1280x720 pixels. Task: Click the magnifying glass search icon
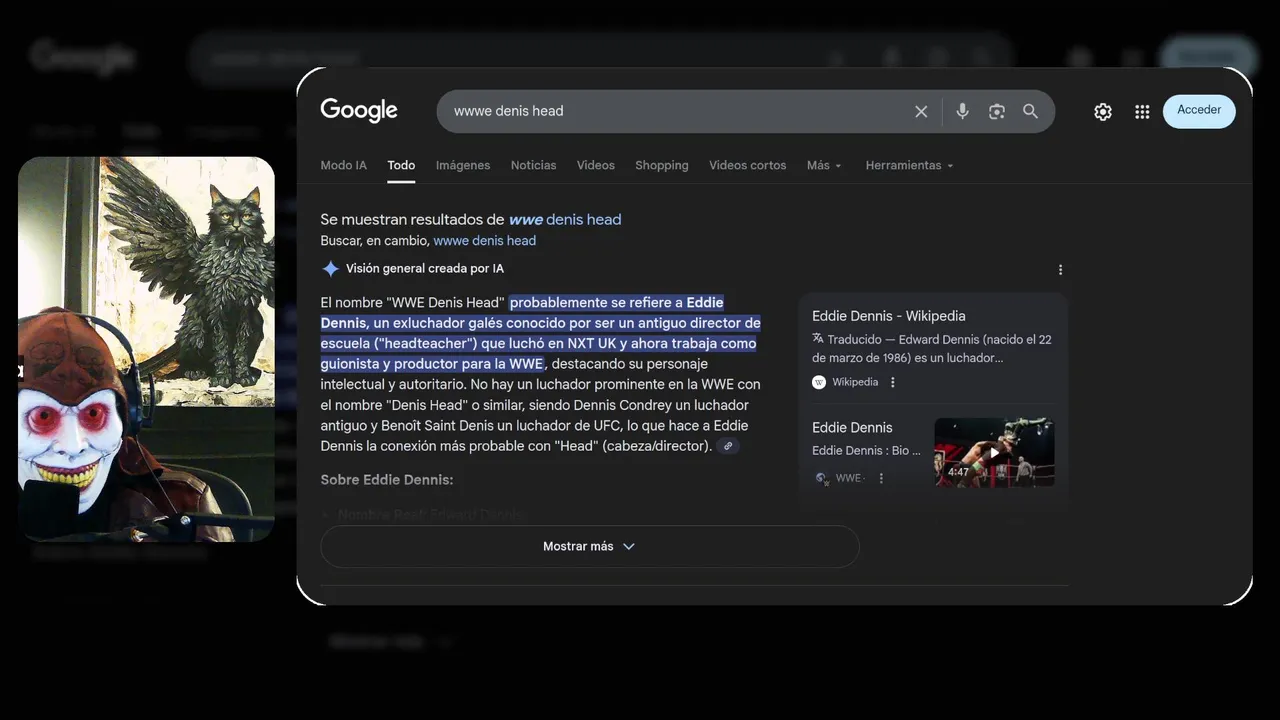coord(1030,111)
